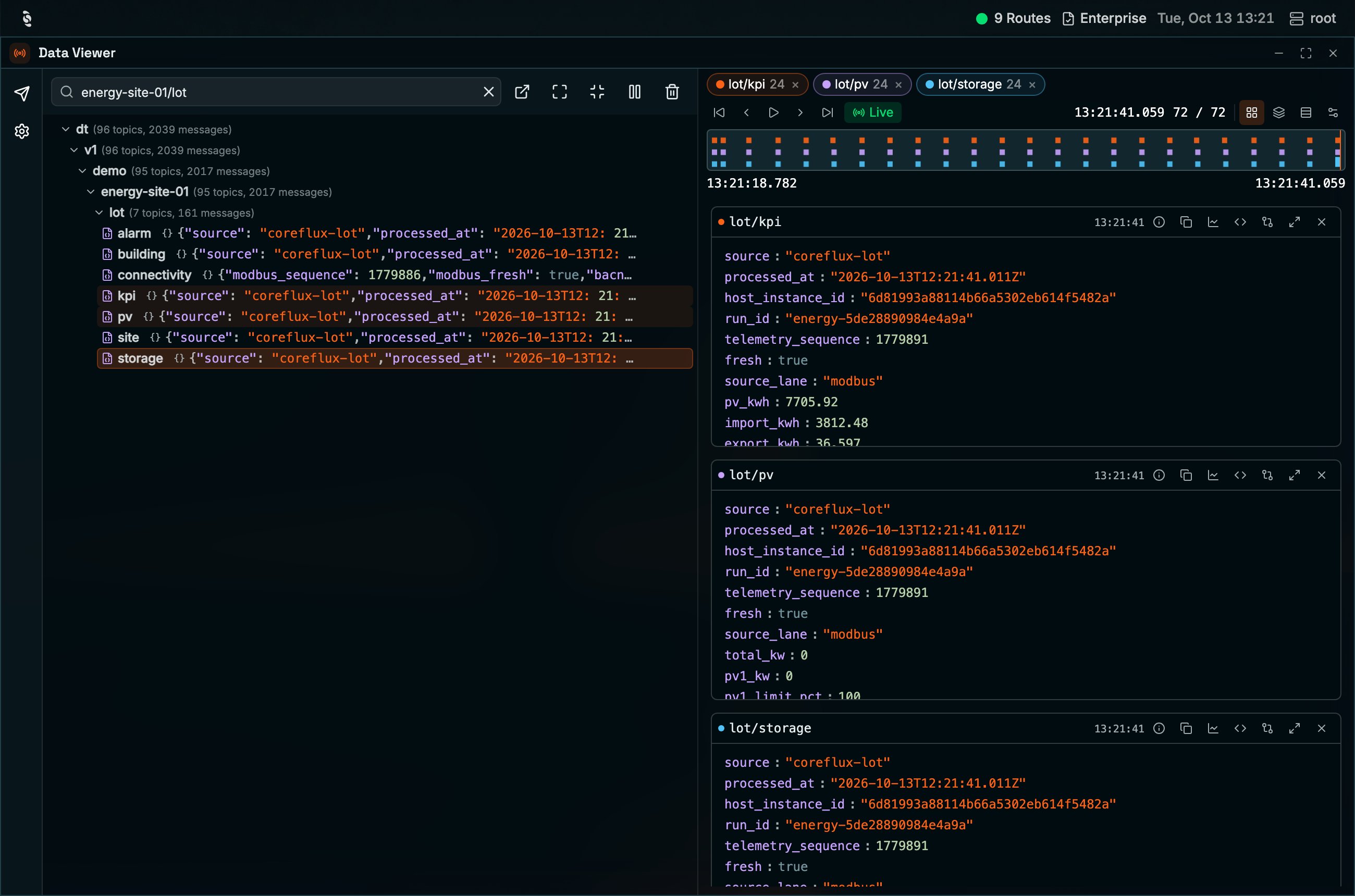
Task: Expand the lot/kpi card fullscreen
Action: [1295, 222]
